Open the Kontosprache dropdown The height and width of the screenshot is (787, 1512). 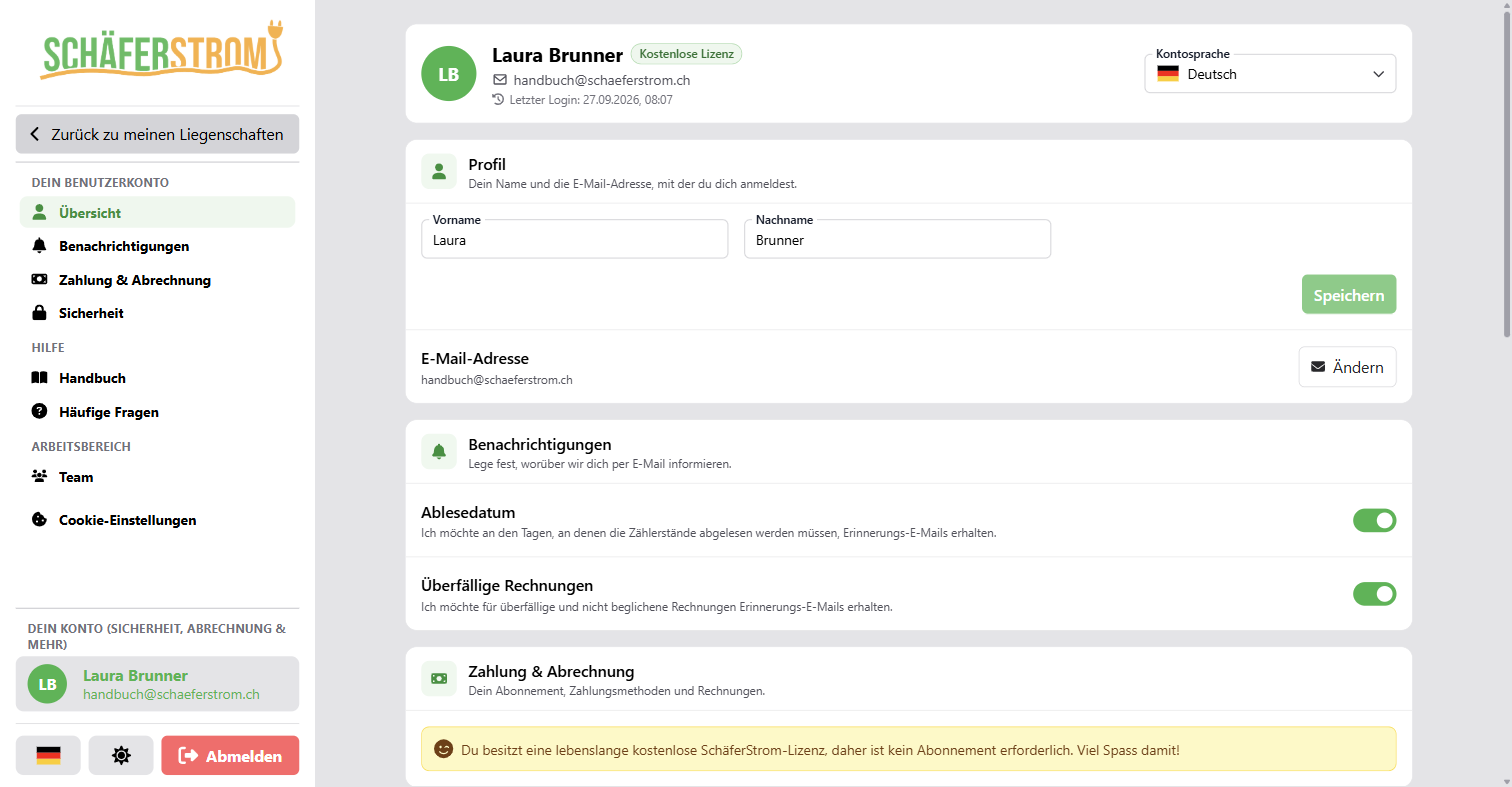tap(1270, 74)
